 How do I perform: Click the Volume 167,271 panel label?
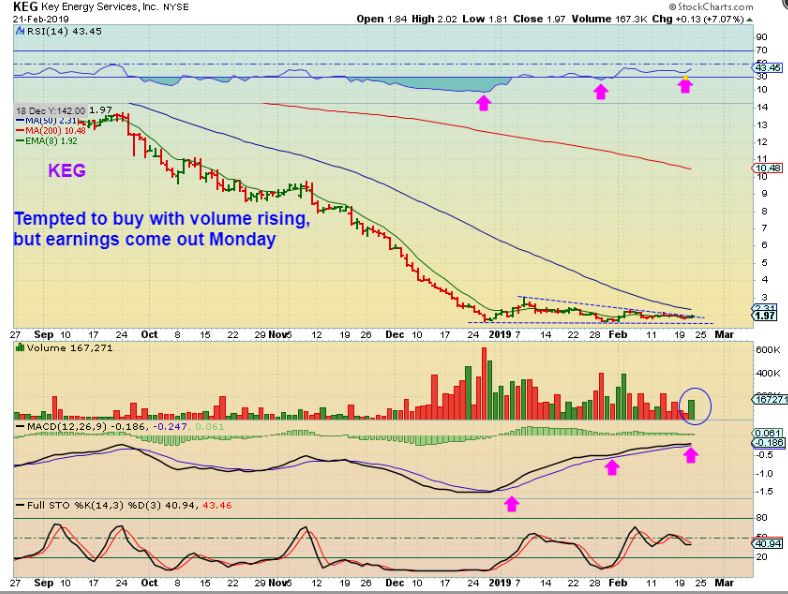[69, 348]
